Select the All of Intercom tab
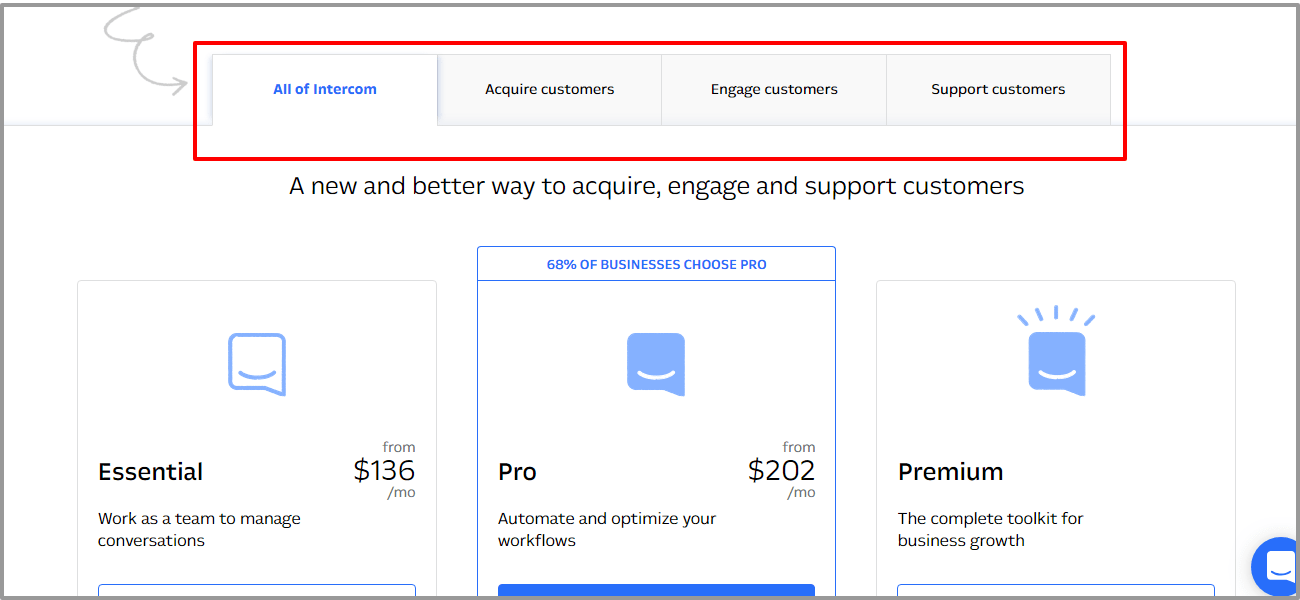Viewport: 1300px width, 600px height. click(325, 89)
